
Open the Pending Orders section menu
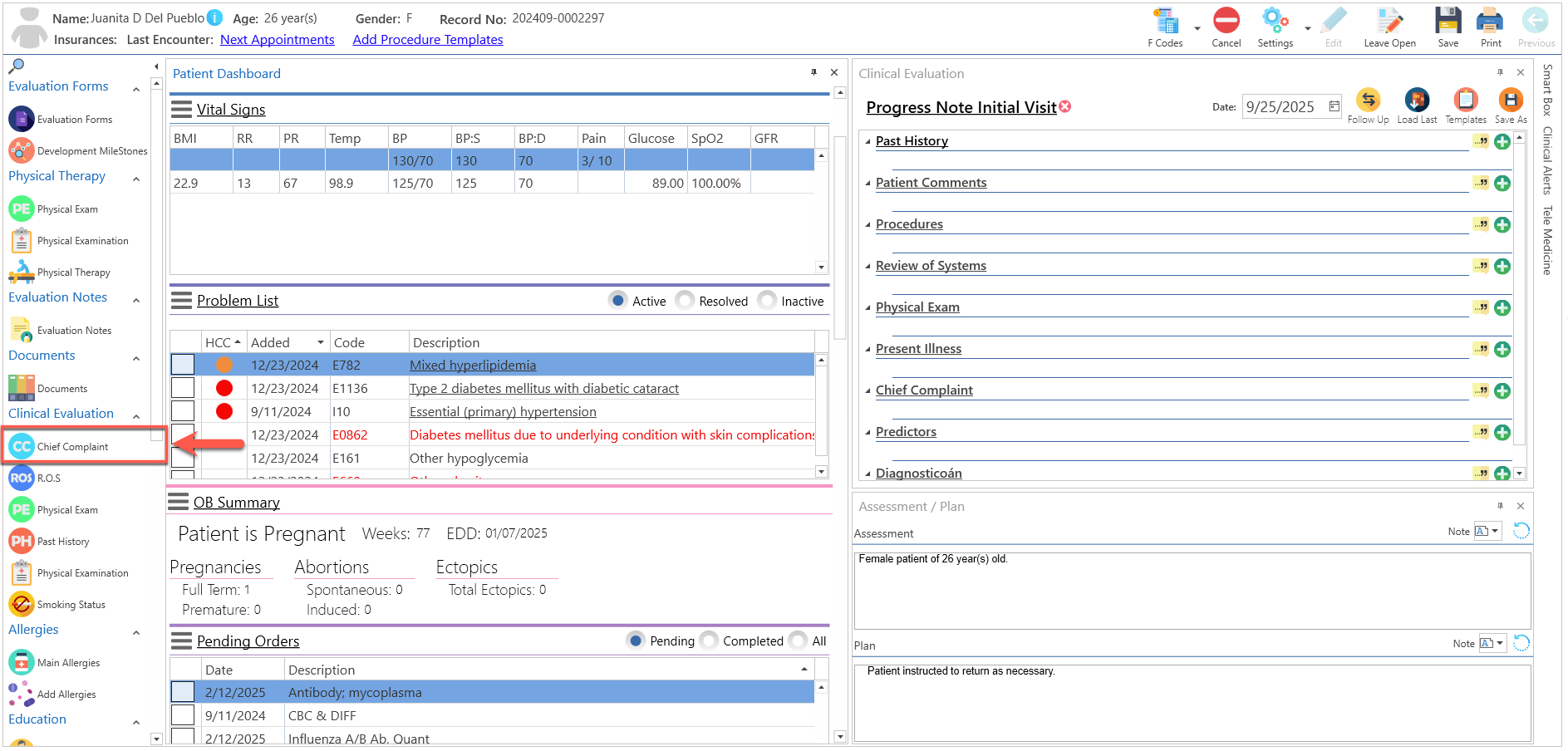(x=181, y=641)
